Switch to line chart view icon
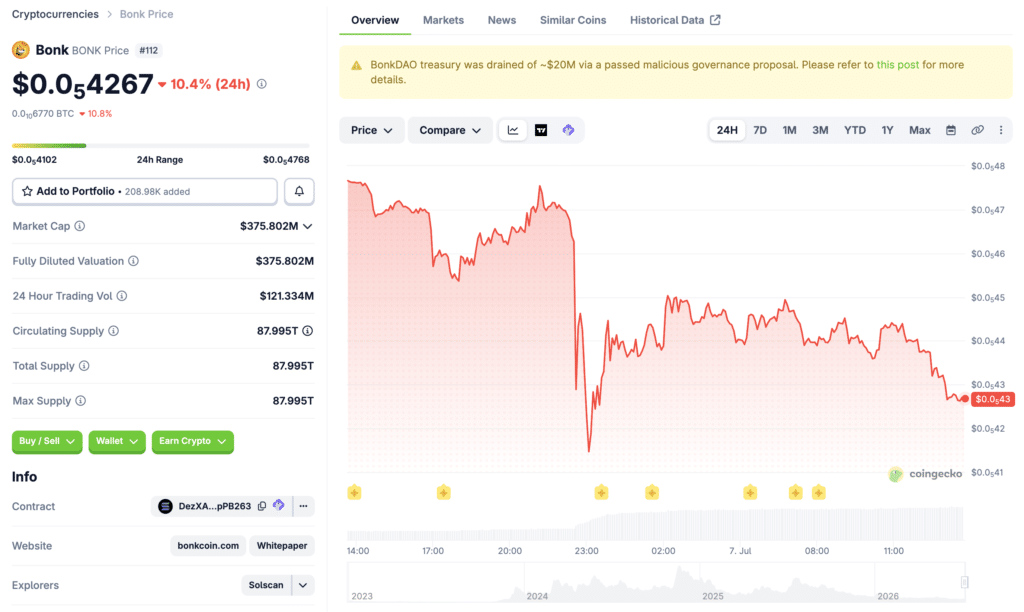This screenshot has height=612, width=1024. point(513,130)
